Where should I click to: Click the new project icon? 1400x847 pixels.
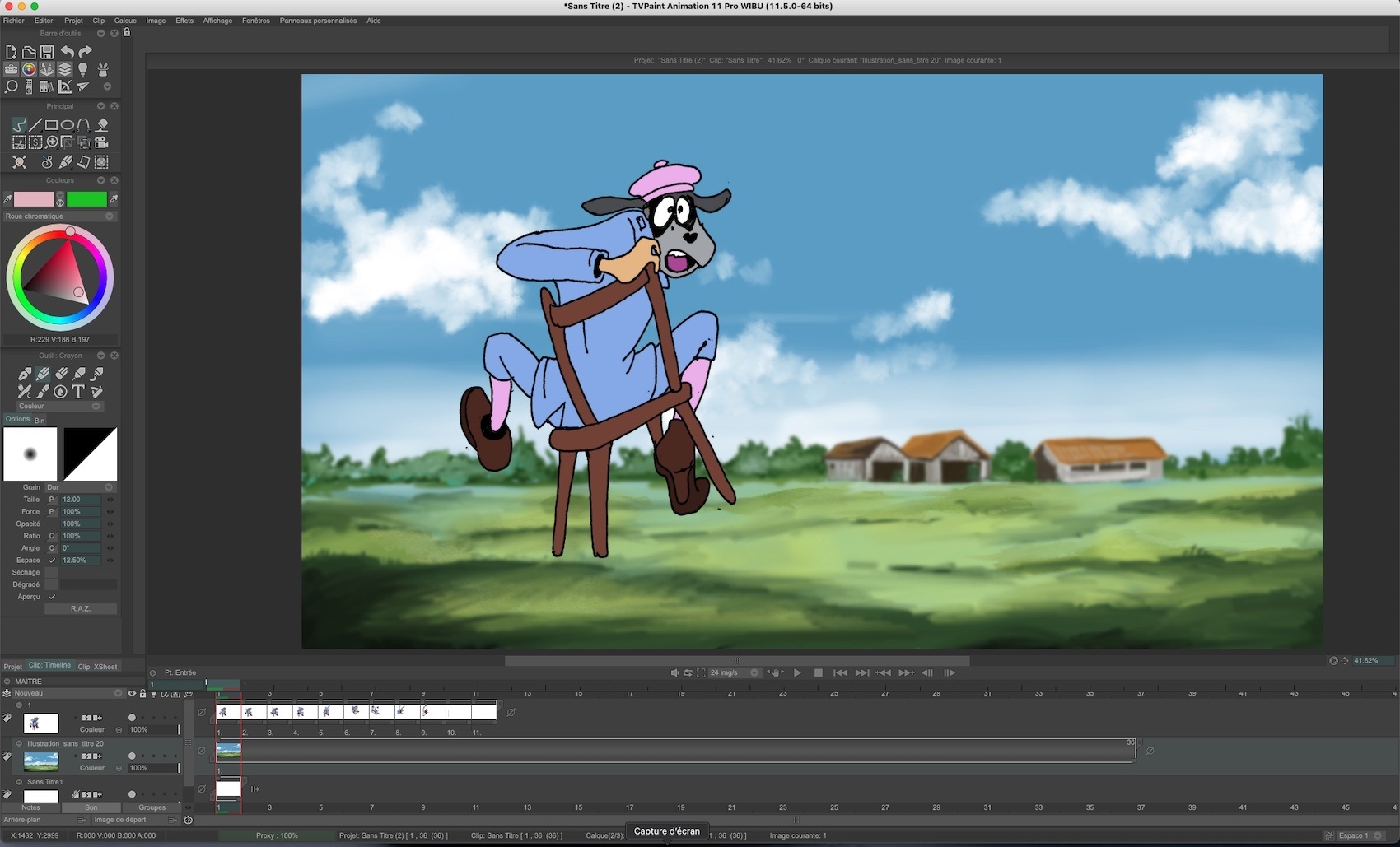coord(11,52)
